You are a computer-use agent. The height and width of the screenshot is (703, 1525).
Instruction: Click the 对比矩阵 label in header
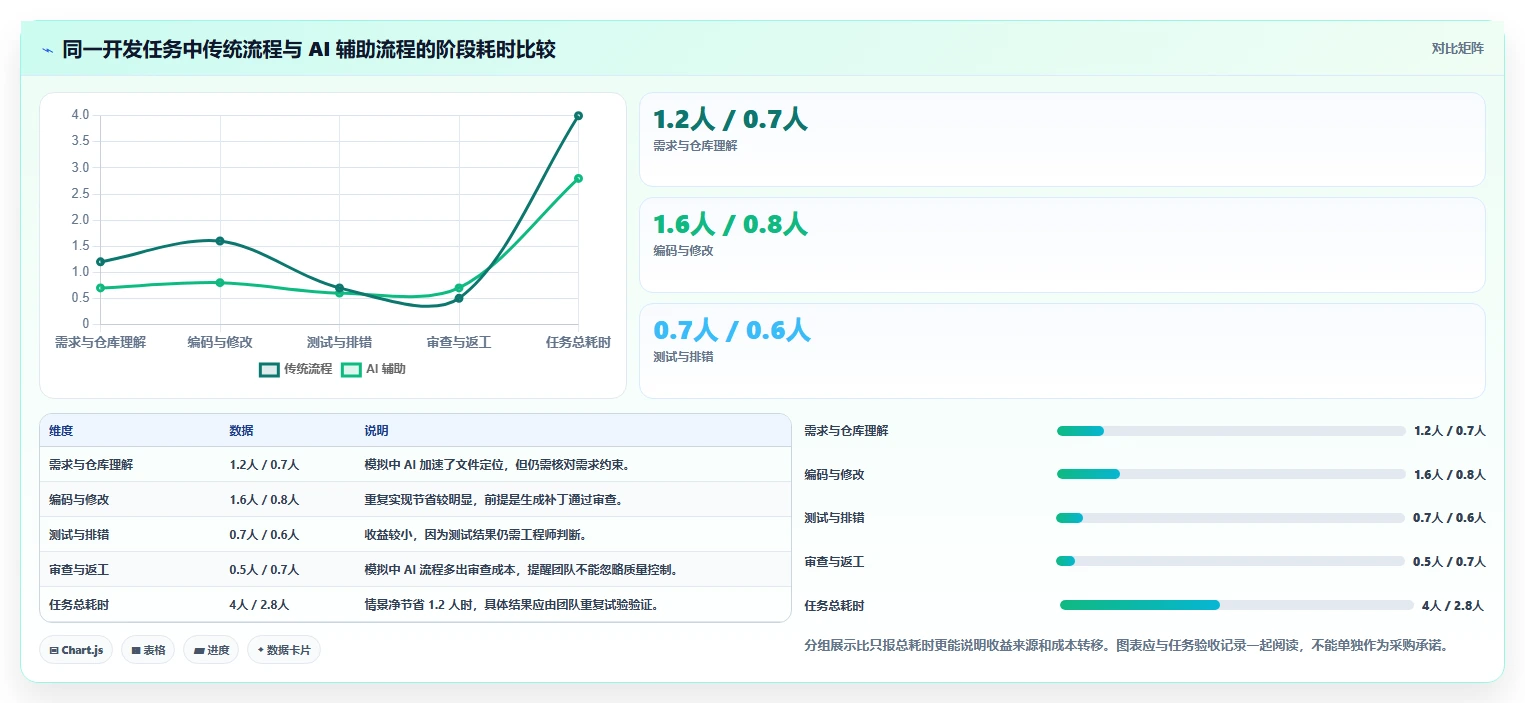(x=1458, y=48)
